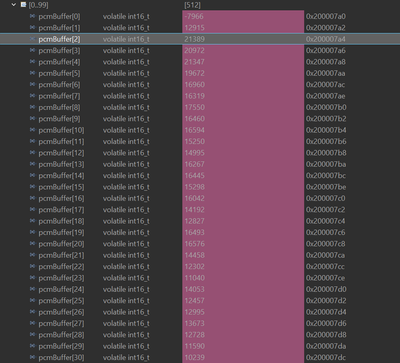
Task: Select the pcmBuffer[14] variable name
Action: 61,175
